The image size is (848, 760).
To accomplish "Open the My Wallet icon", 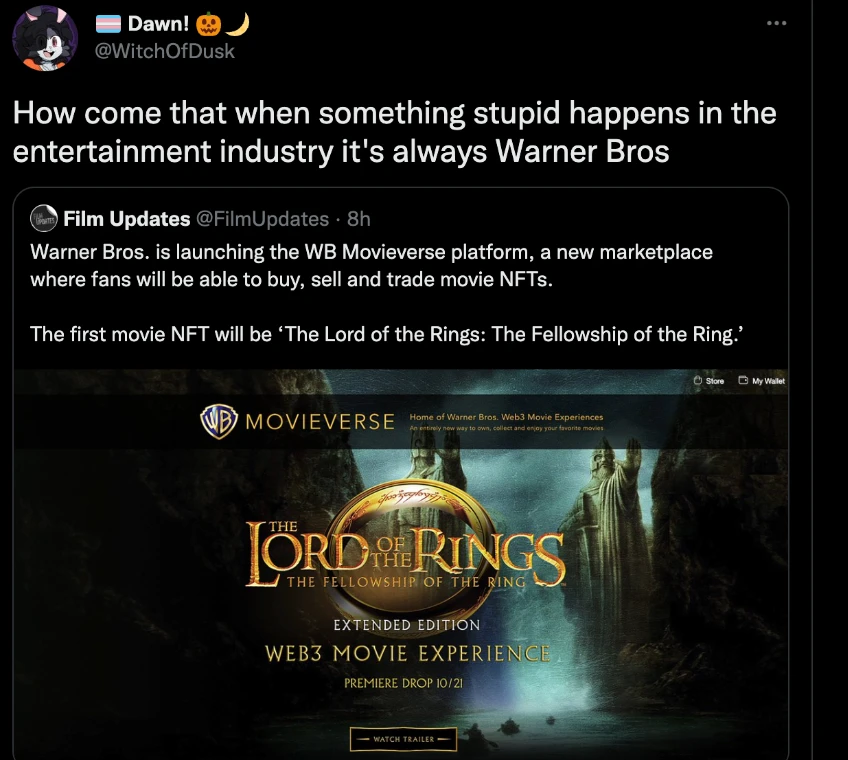I will [x=744, y=380].
